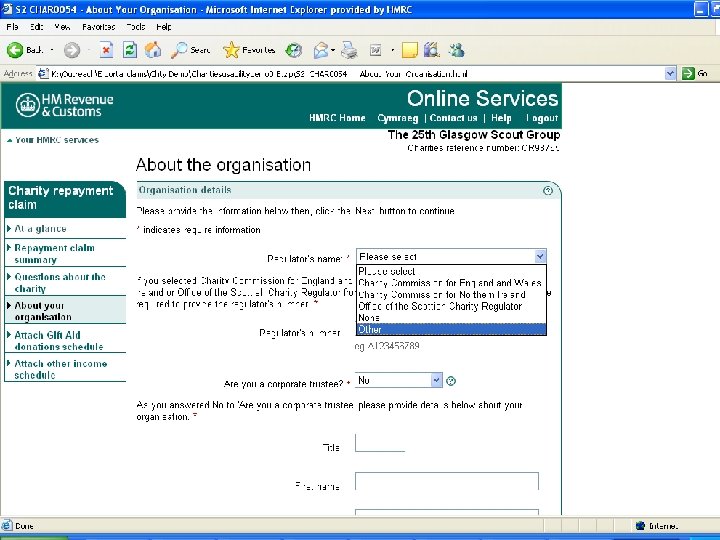Refresh the page with the green arrows icon
Screen dimensions: 720x540
pos(130,50)
